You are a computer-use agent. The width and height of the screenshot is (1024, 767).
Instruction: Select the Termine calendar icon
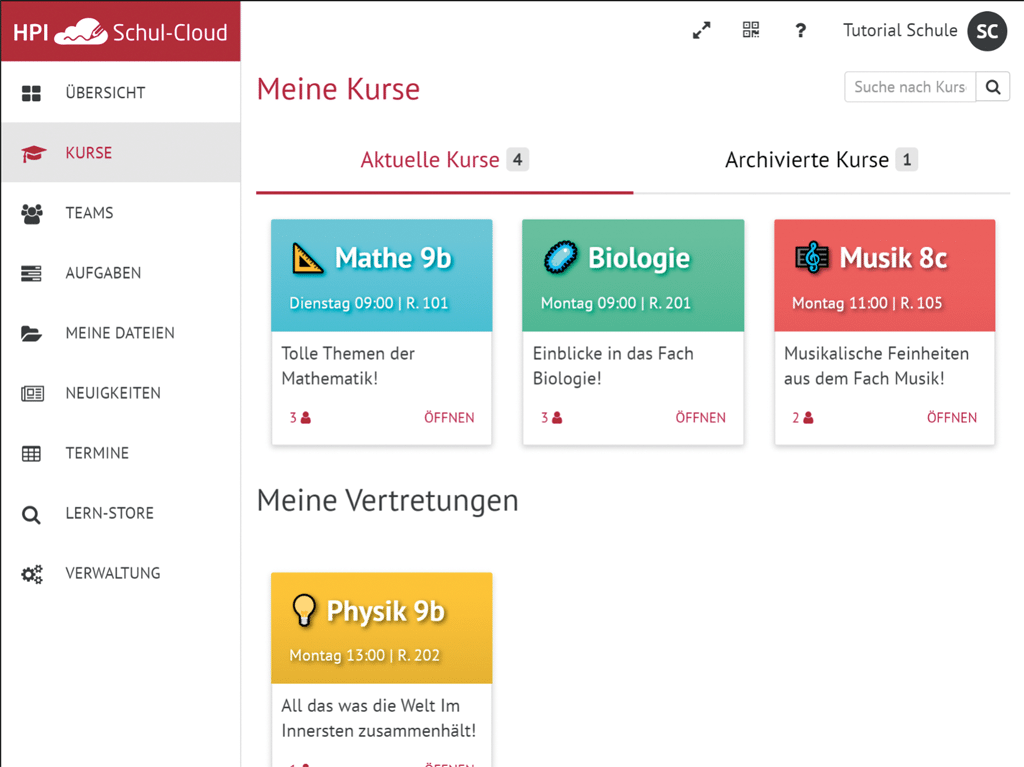[33, 452]
